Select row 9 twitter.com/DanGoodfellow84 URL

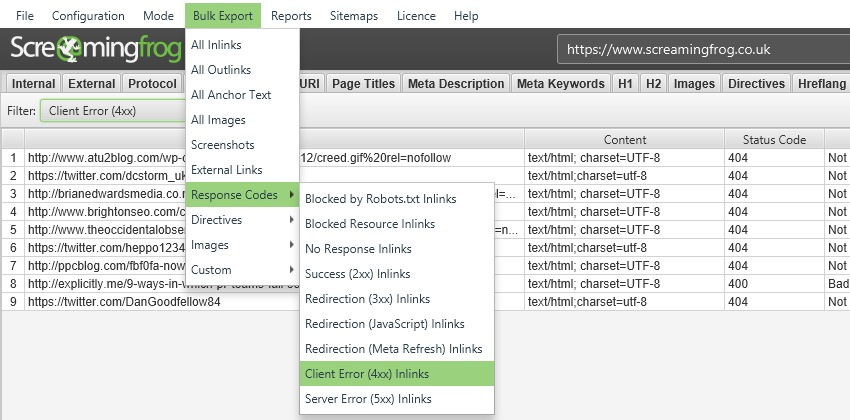(x=162, y=302)
